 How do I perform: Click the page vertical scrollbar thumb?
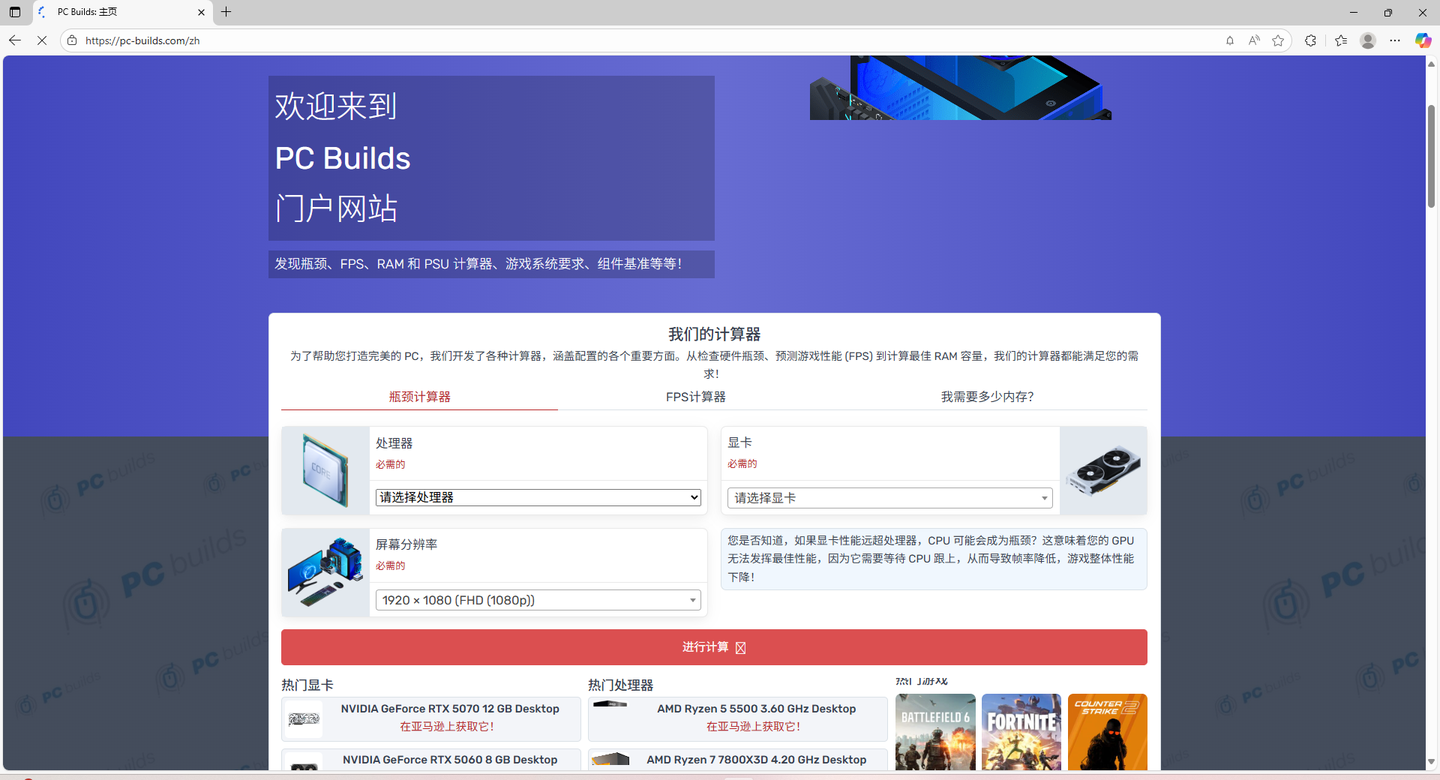pos(1432,155)
